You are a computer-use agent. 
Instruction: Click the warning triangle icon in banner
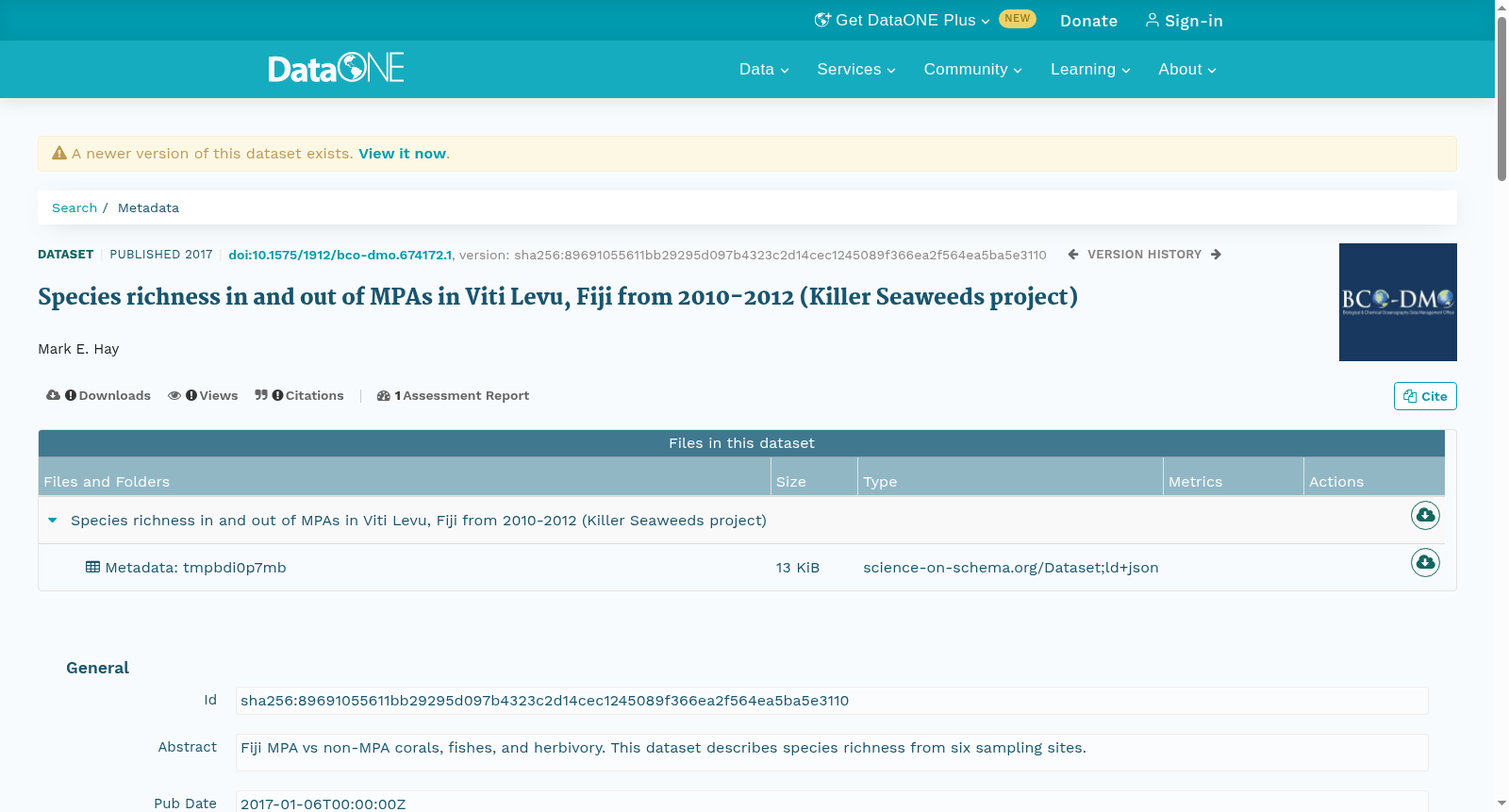(59, 153)
